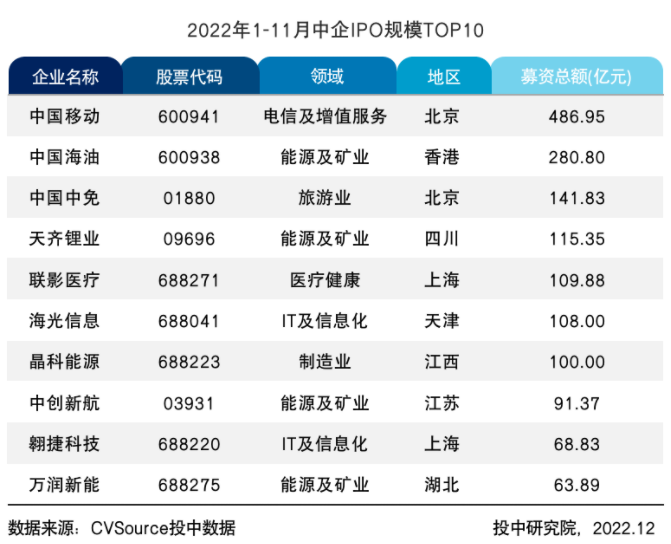This screenshot has height=544, width=671.
Task: Click amount 486.95
Action: [x=577, y=116]
